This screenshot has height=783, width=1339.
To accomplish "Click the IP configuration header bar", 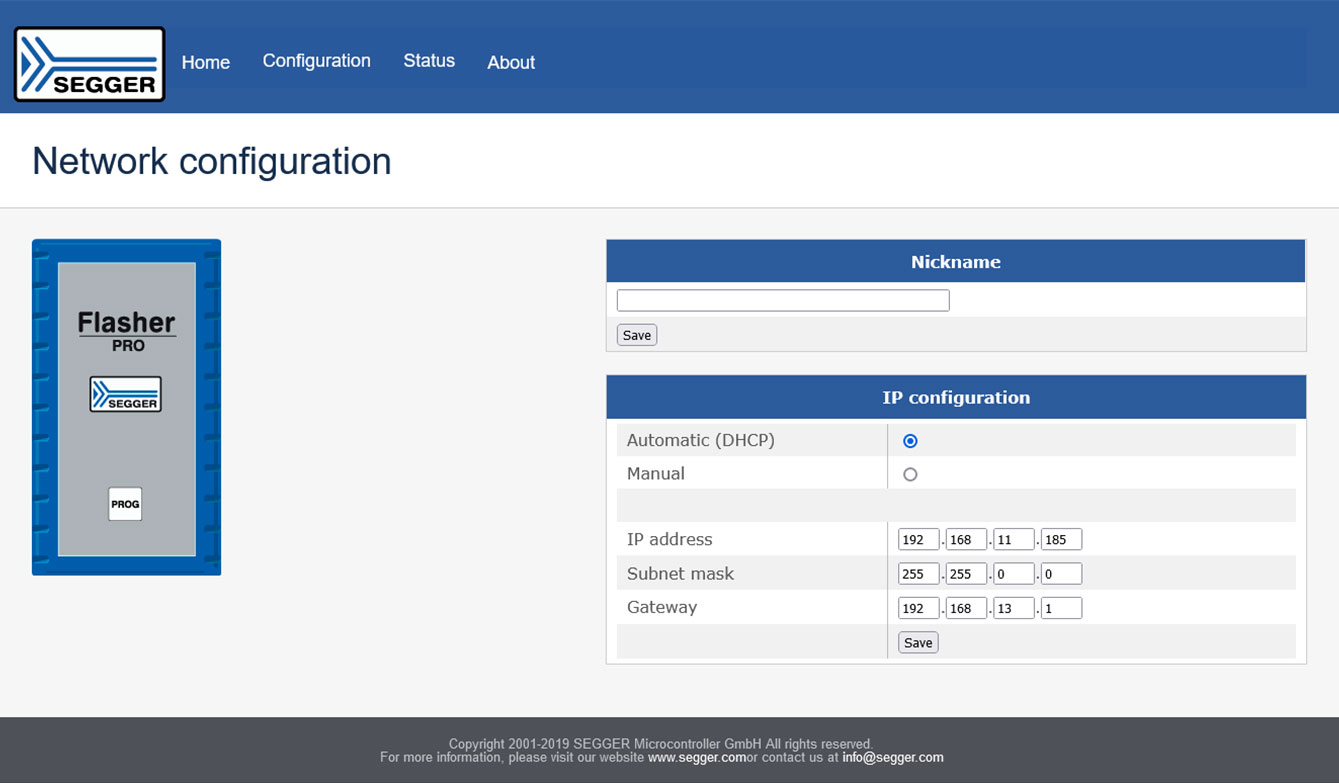I will click(956, 397).
